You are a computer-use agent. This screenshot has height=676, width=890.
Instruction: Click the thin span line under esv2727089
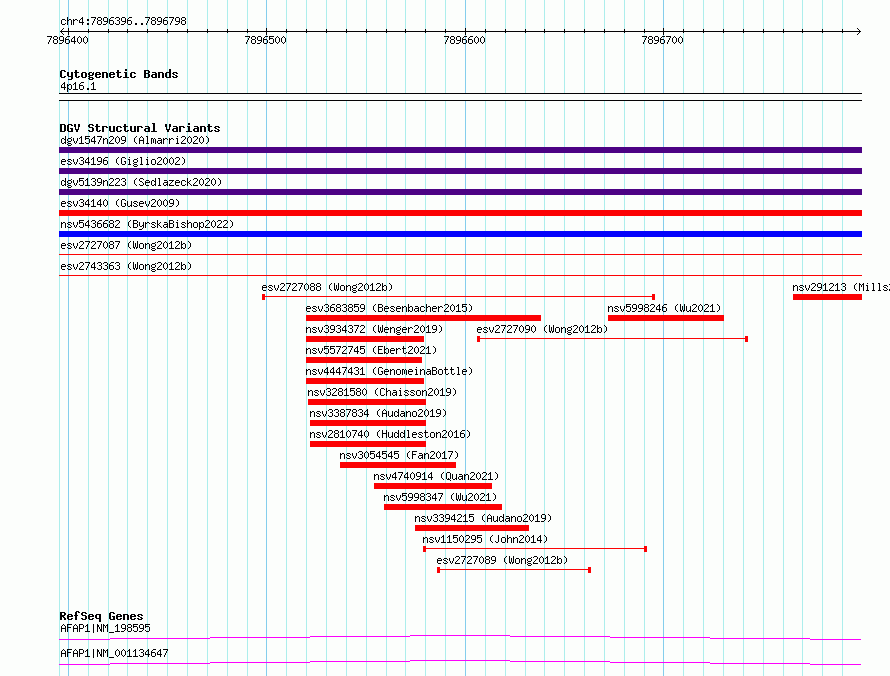pyautogui.click(x=514, y=570)
